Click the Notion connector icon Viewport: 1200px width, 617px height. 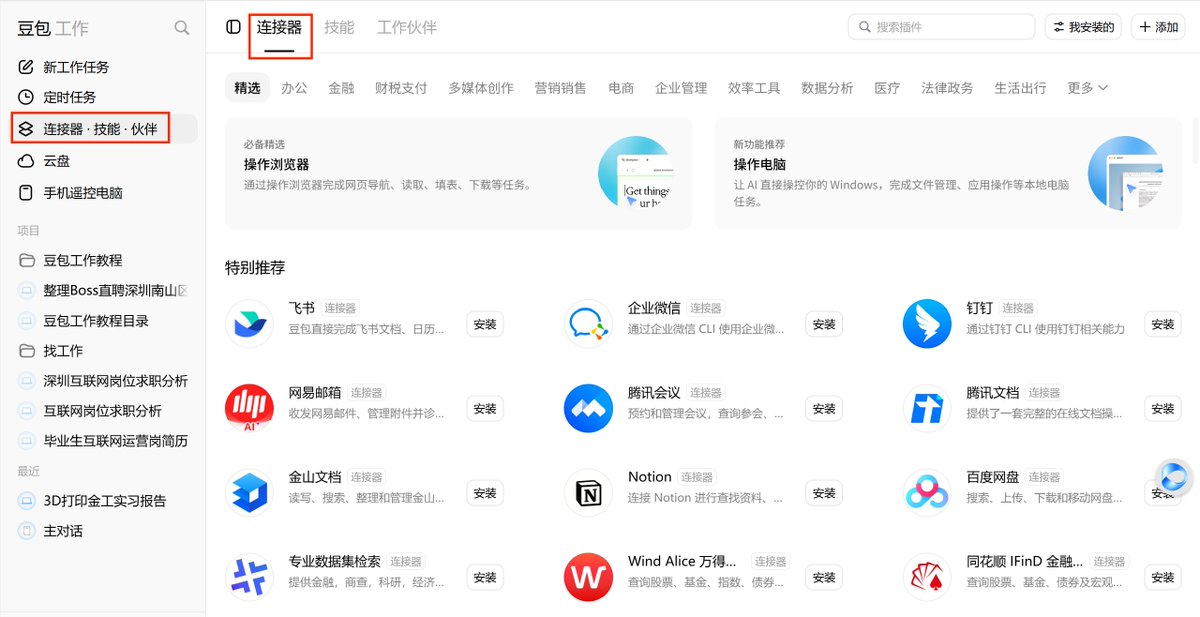pyautogui.click(x=588, y=492)
